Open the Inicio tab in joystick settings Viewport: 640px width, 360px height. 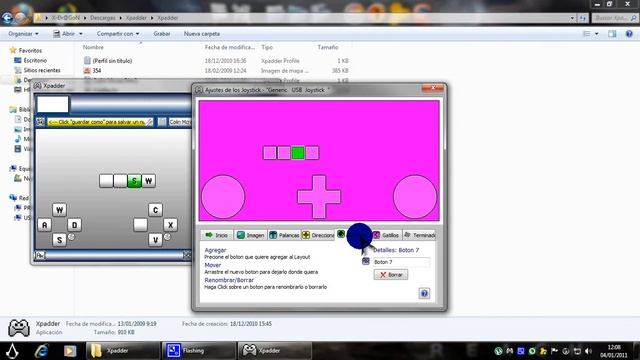tap(217, 235)
